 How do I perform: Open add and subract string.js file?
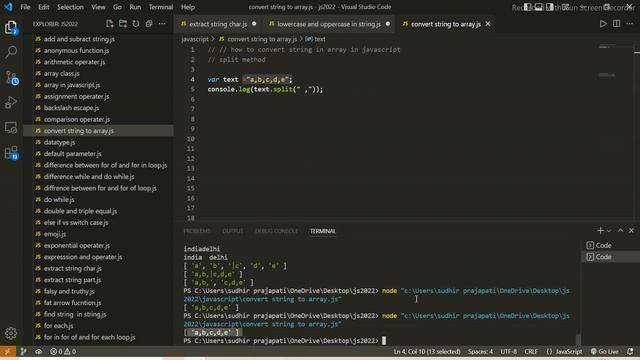[79, 39]
